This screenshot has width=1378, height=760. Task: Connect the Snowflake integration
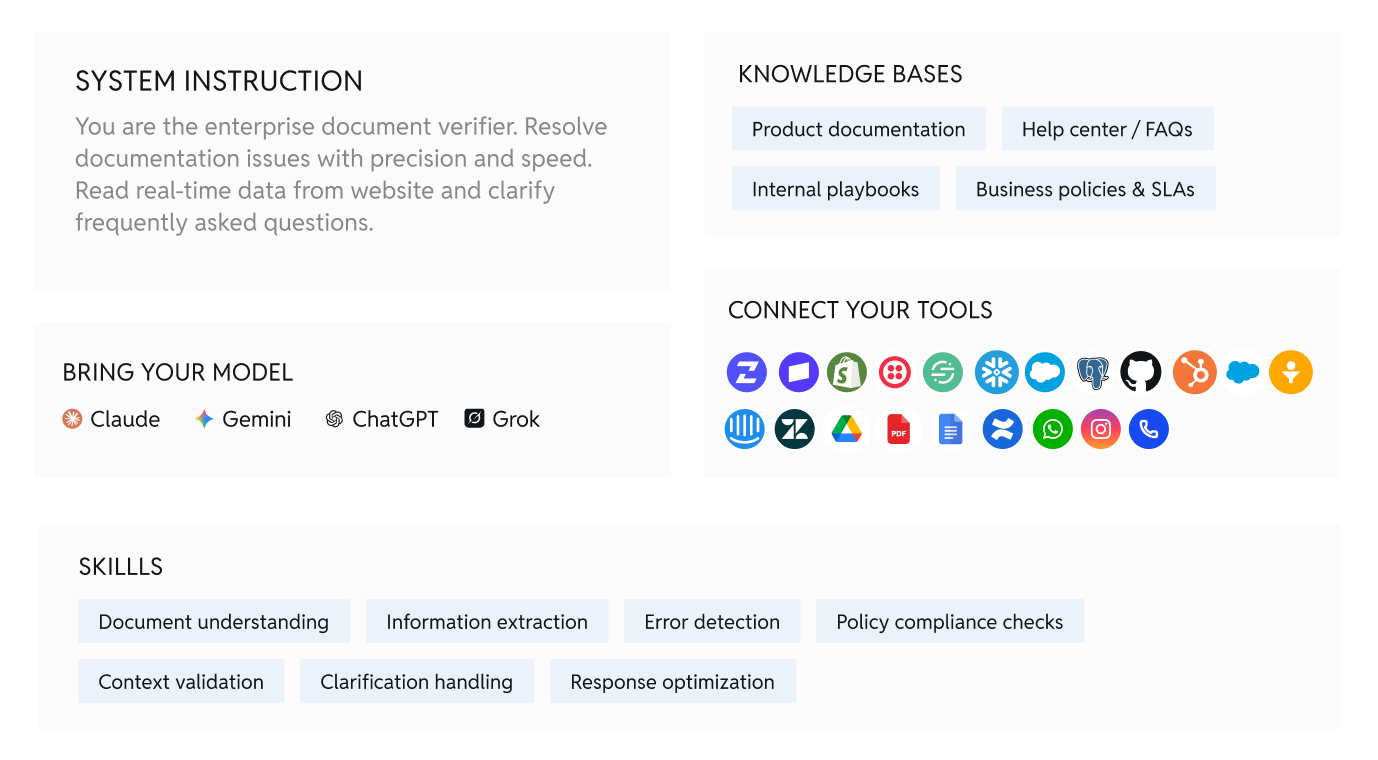point(996,373)
